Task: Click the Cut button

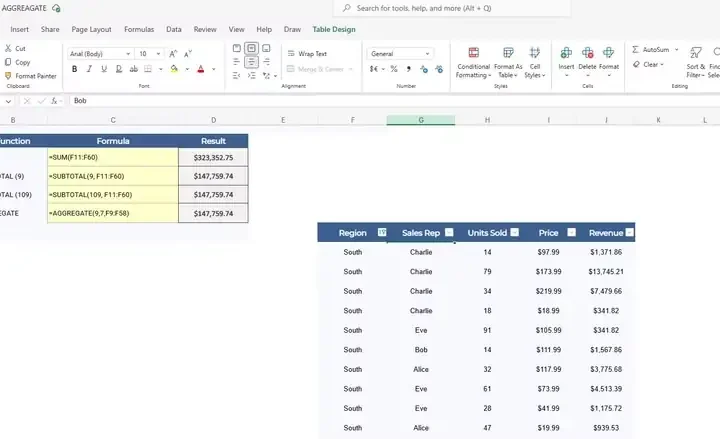Action: 15,48
